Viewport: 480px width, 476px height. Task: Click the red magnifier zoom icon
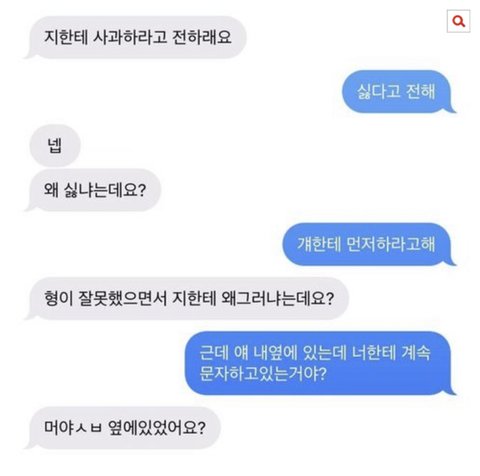(x=458, y=21)
